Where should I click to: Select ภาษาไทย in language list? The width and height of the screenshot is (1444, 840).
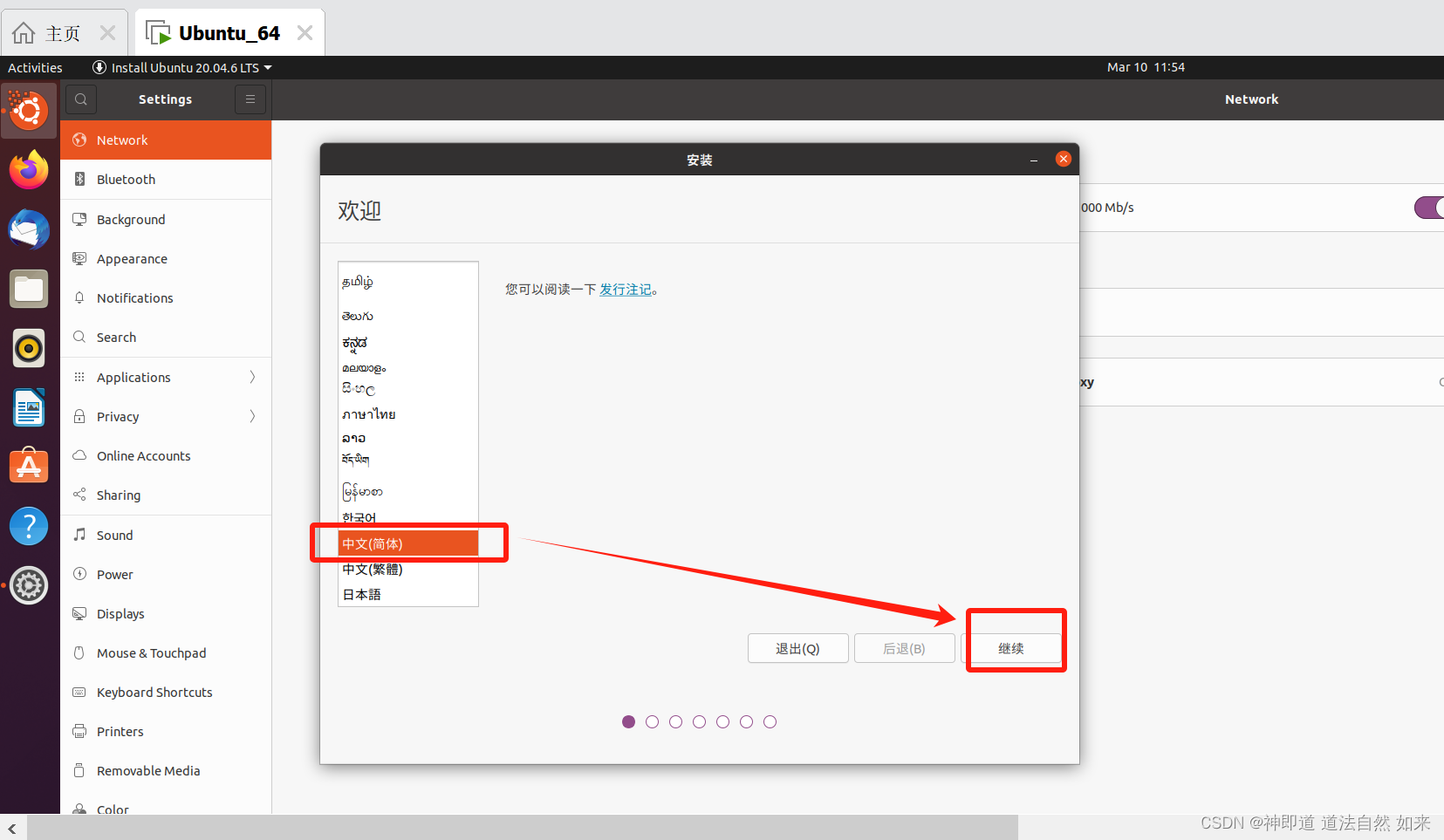(408, 413)
